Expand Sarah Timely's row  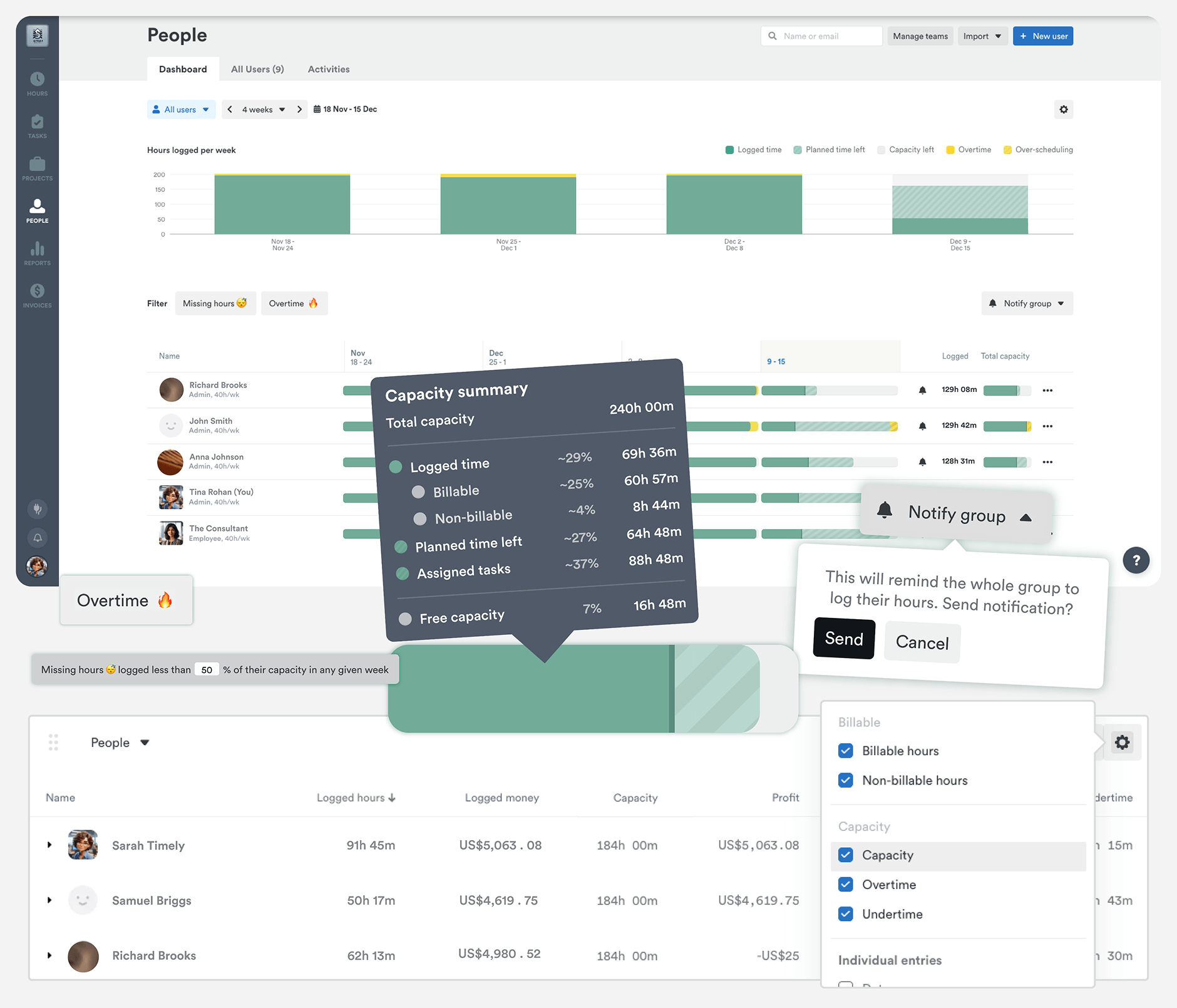point(49,845)
